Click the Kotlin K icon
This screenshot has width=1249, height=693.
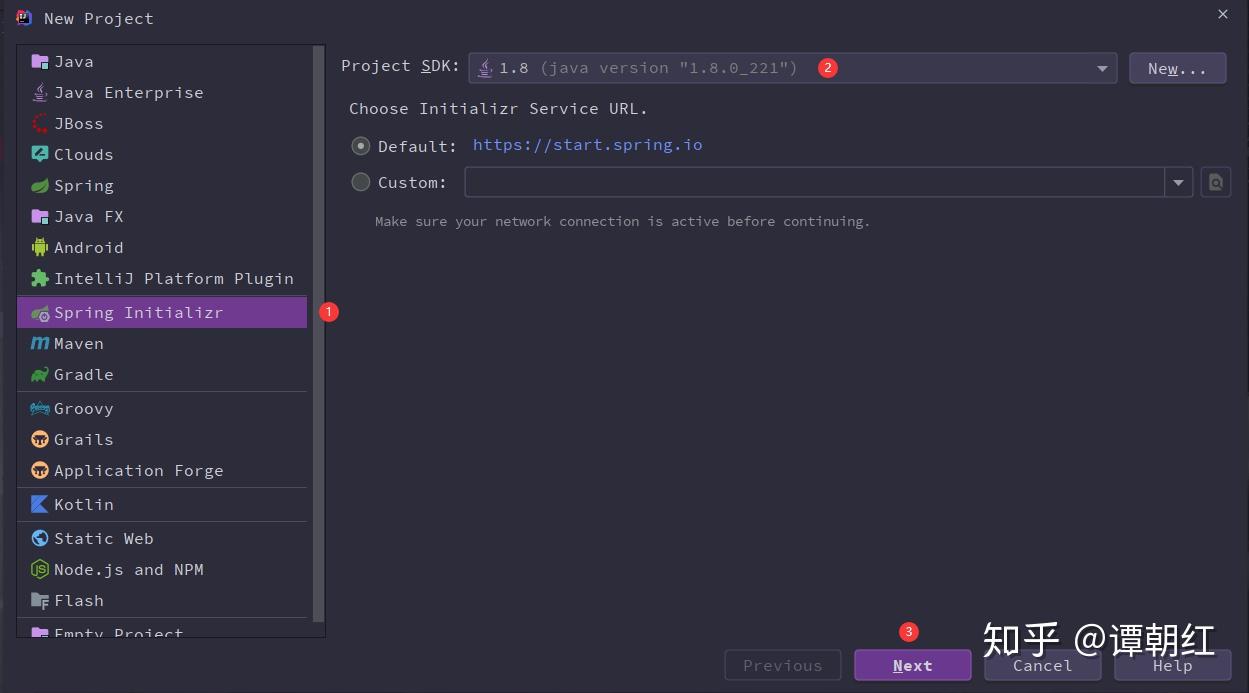click(40, 504)
